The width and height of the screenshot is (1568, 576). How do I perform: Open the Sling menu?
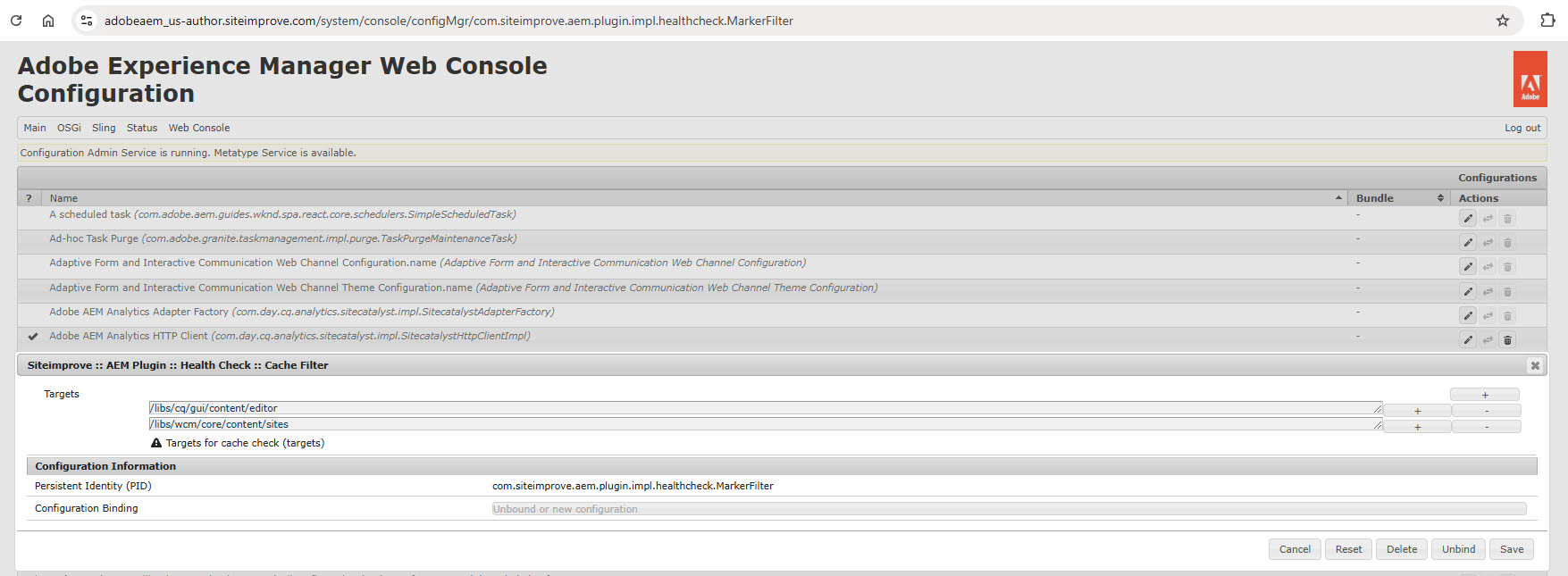pos(104,128)
